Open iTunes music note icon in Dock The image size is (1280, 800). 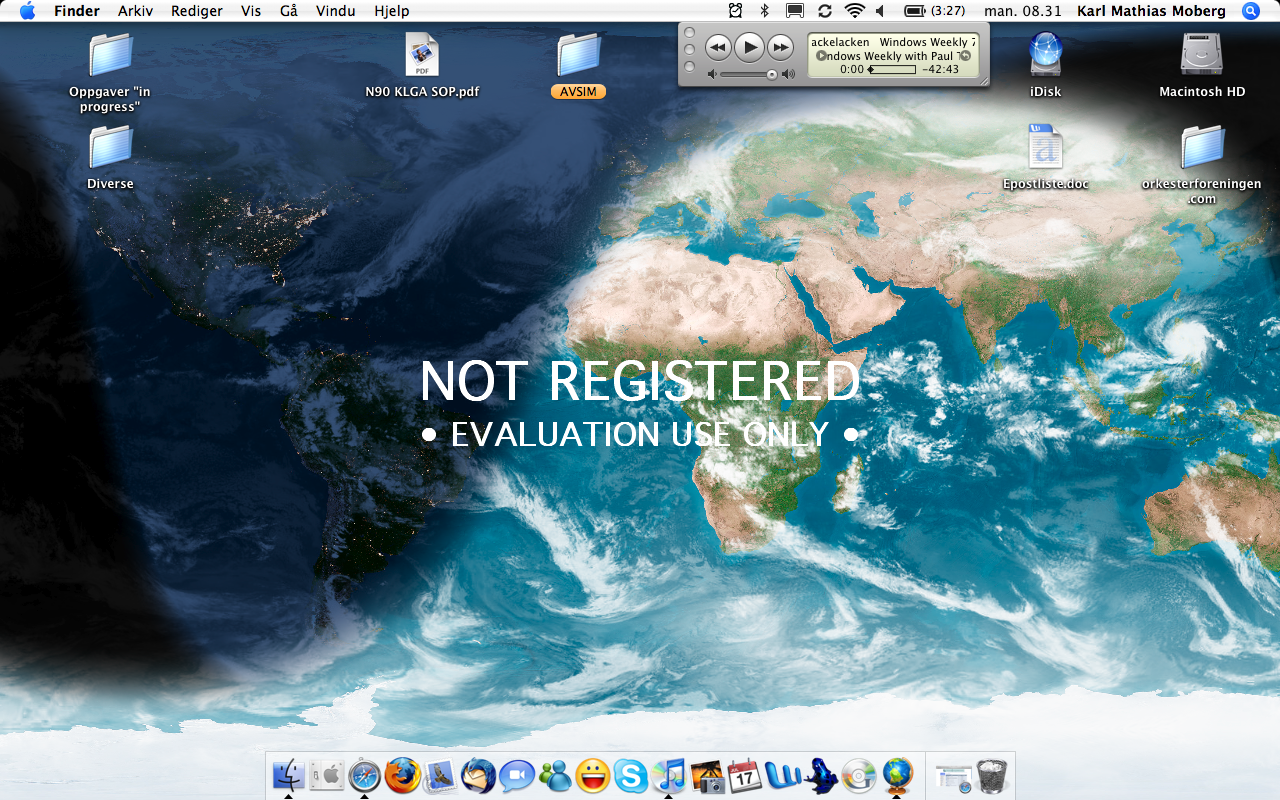coord(668,775)
